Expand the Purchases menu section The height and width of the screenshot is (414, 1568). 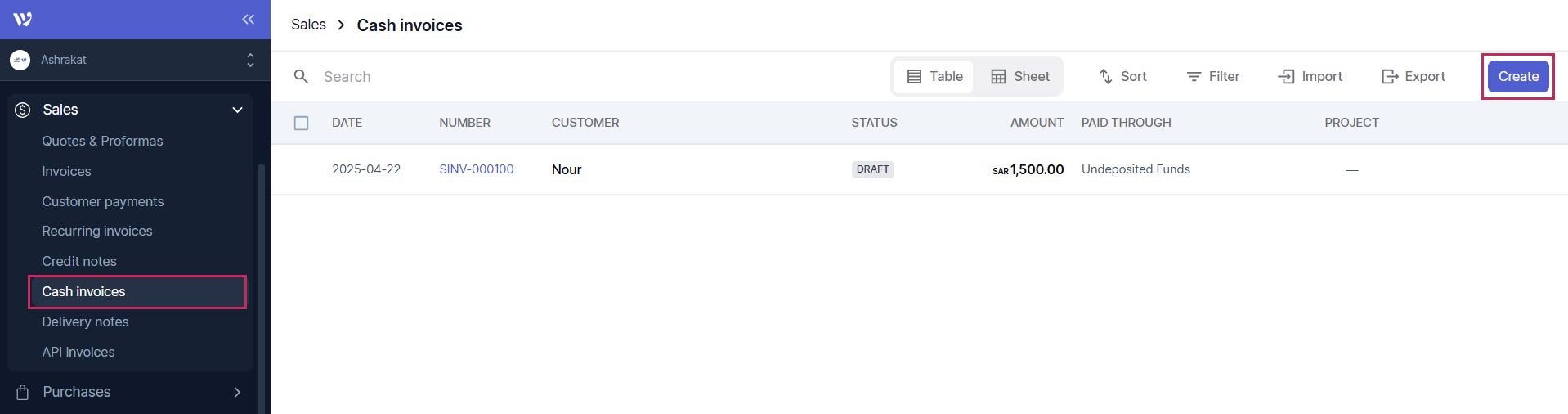pyautogui.click(x=237, y=392)
